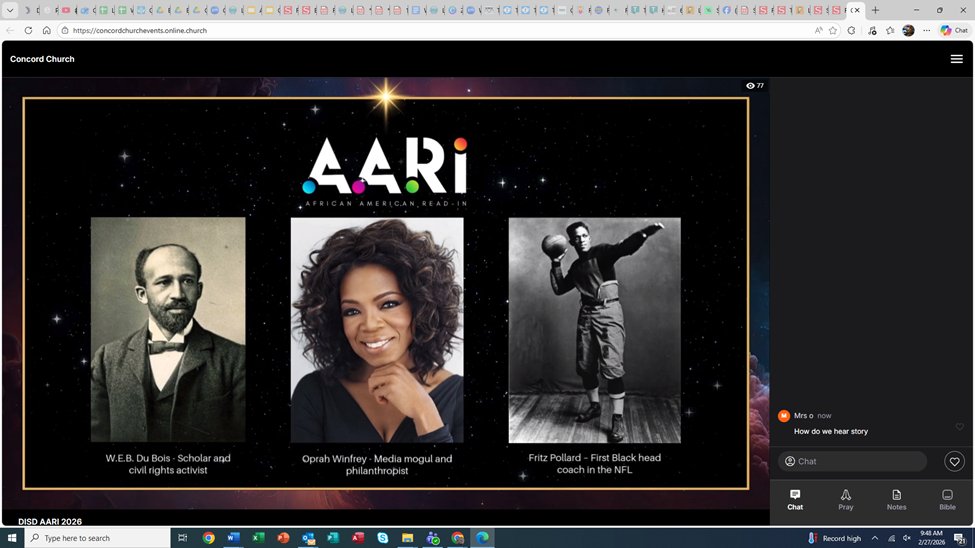Image resolution: width=975 pixels, height=548 pixels.
Task: Open Excel from taskbar
Action: (x=258, y=537)
